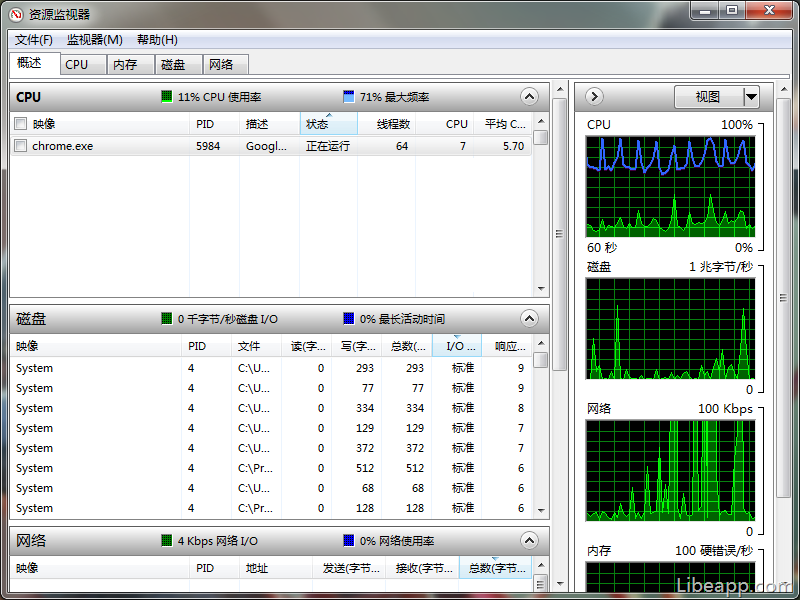This screenshot has height=600, width=800.
Task: Select the System row with 512 bytes written
Action: (271, 468)
